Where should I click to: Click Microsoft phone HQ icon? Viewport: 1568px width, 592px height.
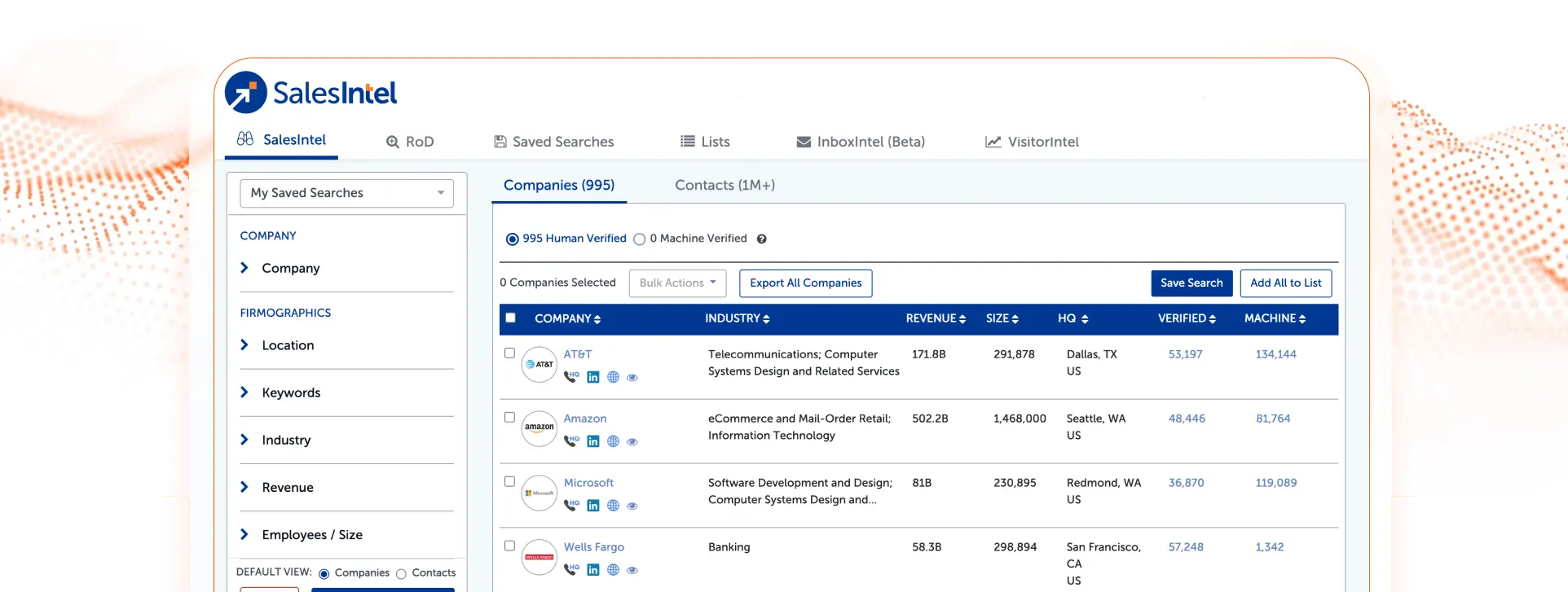(x=571, y=506)
